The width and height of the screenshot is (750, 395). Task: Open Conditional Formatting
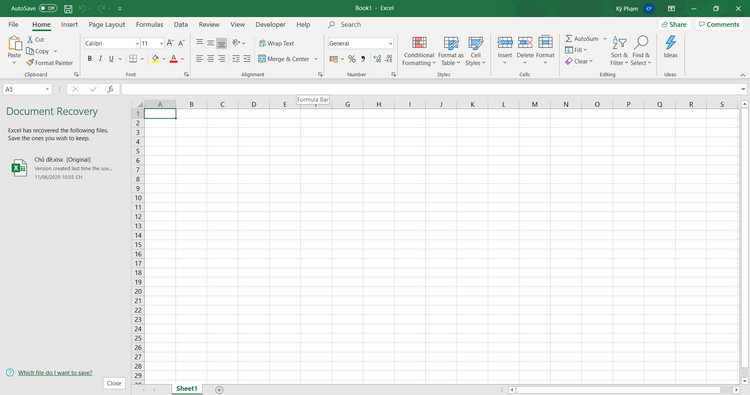tap(419, 51)
